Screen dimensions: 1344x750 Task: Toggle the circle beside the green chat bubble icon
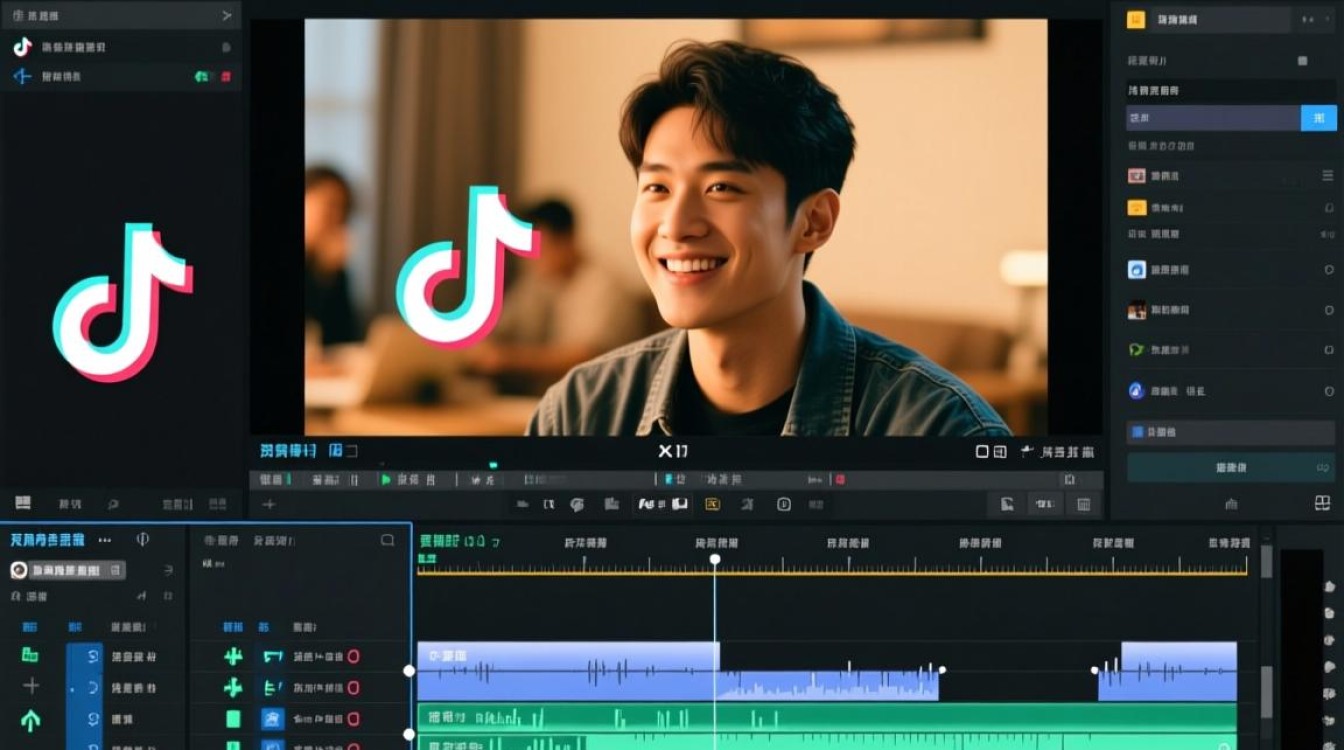(x=1329, y=350)
